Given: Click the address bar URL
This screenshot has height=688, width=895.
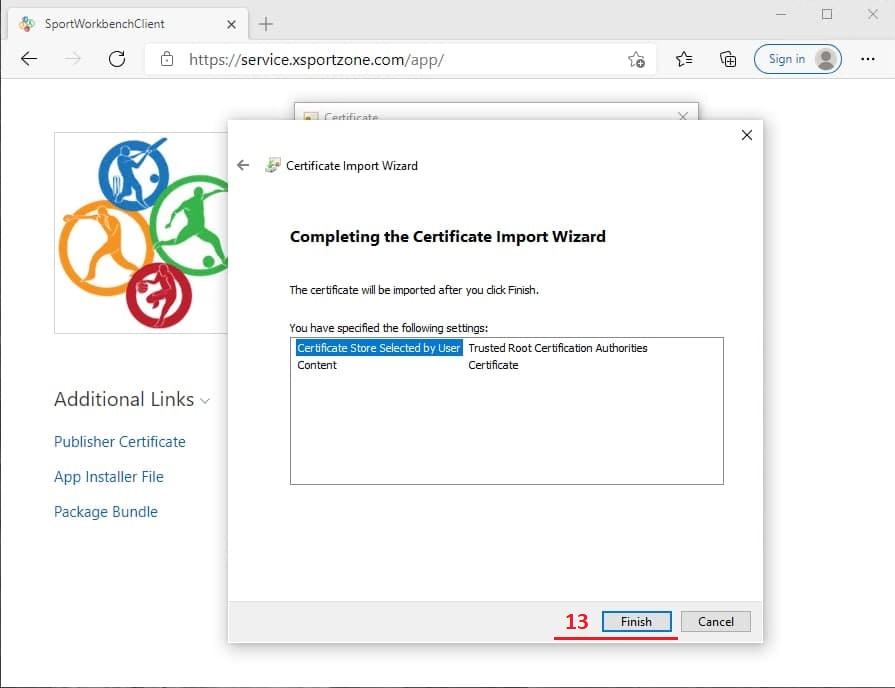Looking at the screenshot, I should [x=316, y=59].
